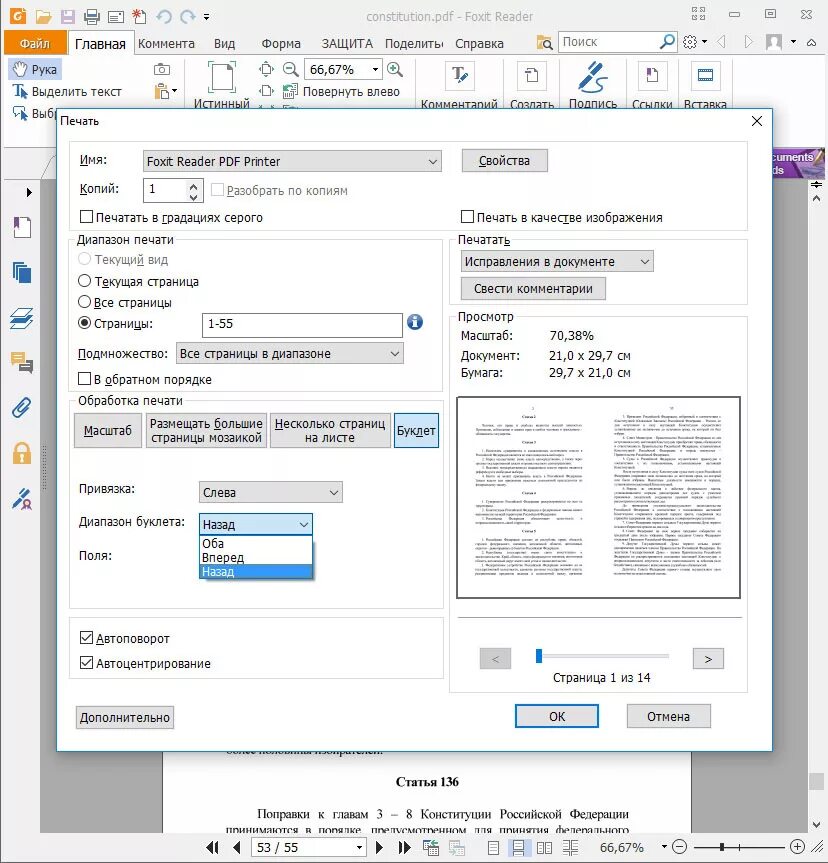Screen dimensions: 828x863
Task: Click the Отмена button
Action: point(668,716)
